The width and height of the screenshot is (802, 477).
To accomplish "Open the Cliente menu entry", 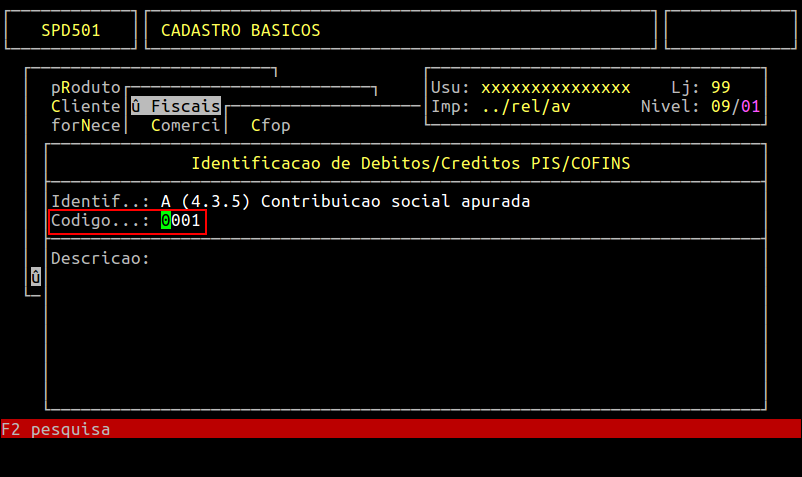I will [x=86, y=106].
